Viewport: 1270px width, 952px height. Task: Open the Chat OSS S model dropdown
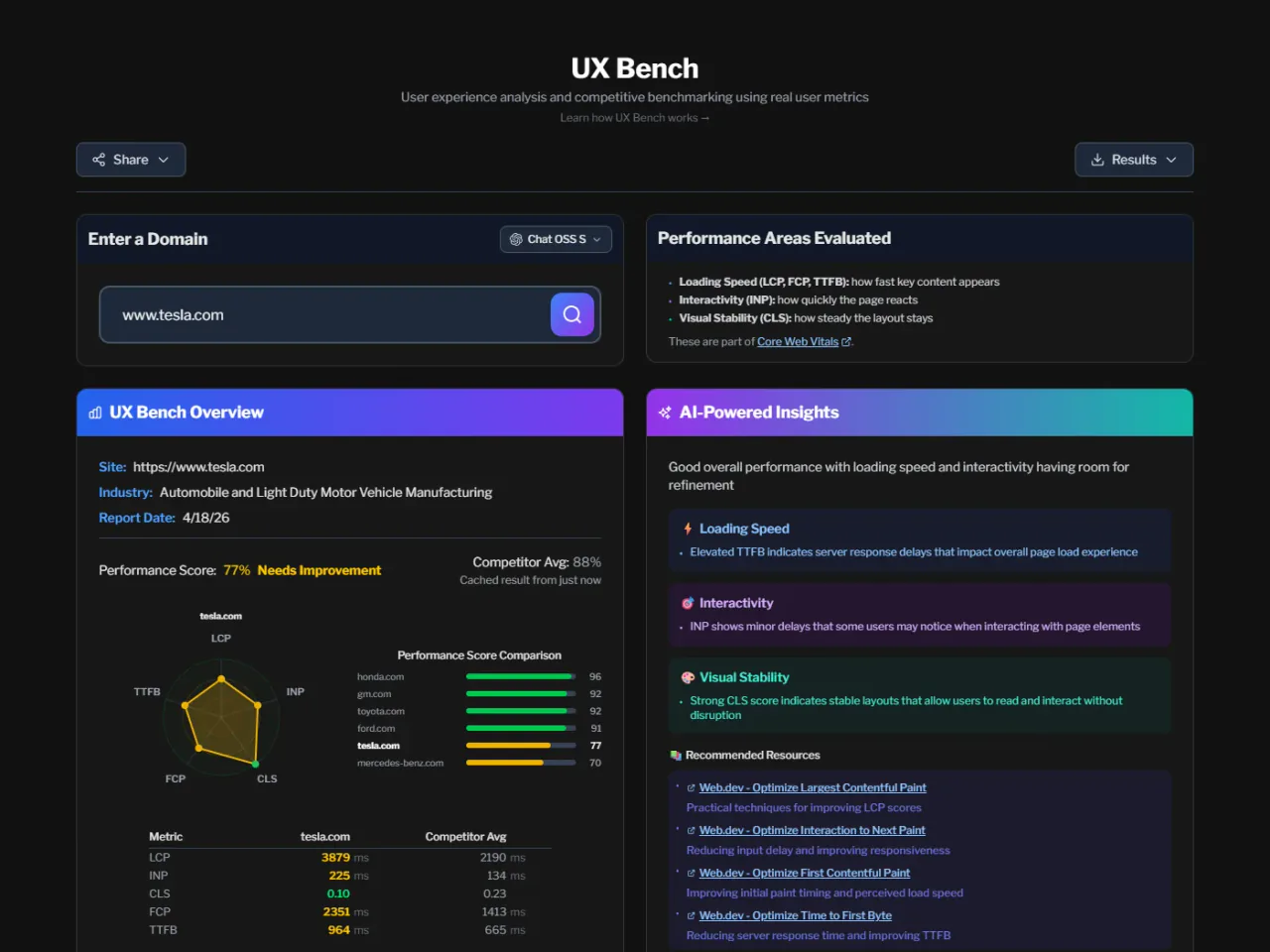556,239
